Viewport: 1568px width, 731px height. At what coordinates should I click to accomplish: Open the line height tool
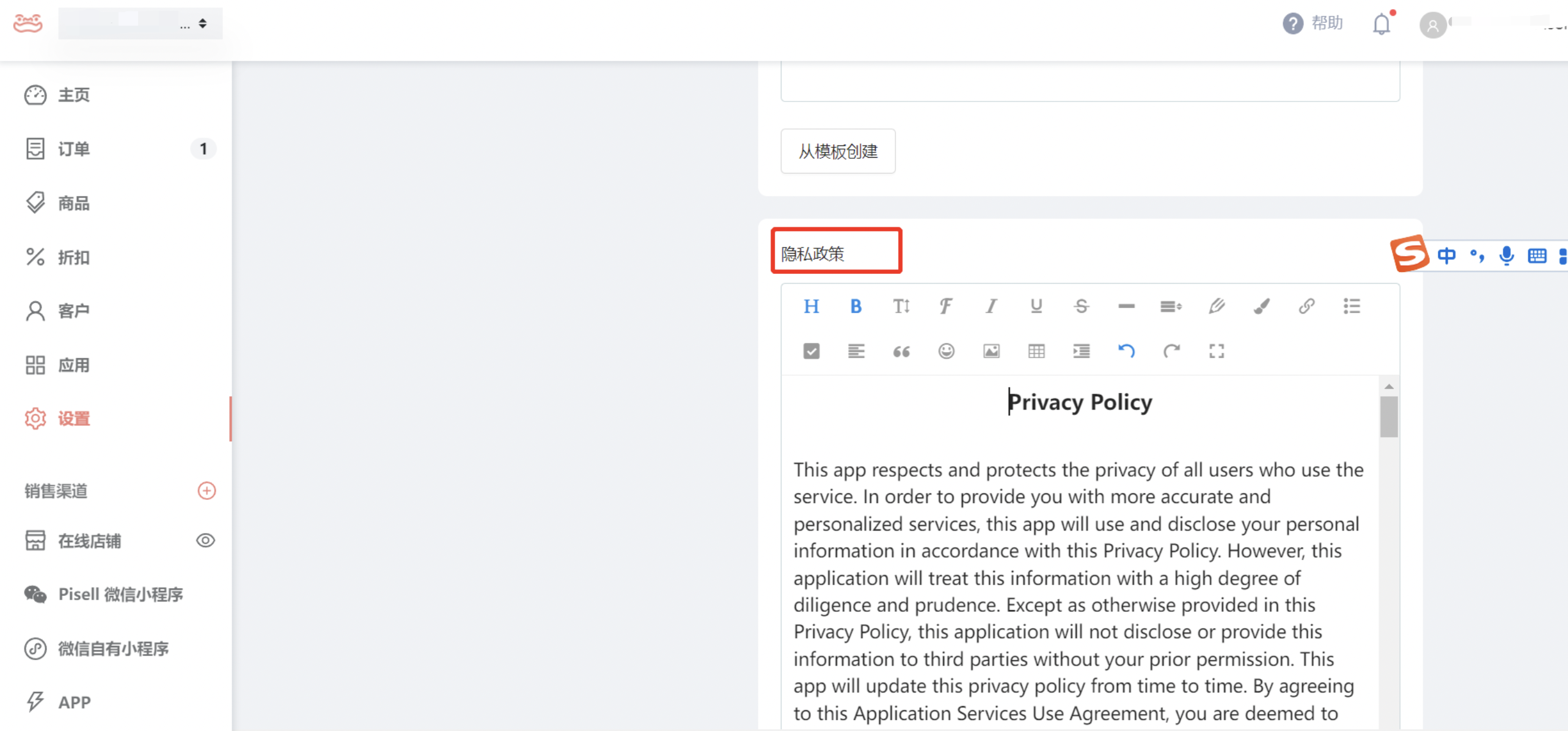click(1171, 306)
